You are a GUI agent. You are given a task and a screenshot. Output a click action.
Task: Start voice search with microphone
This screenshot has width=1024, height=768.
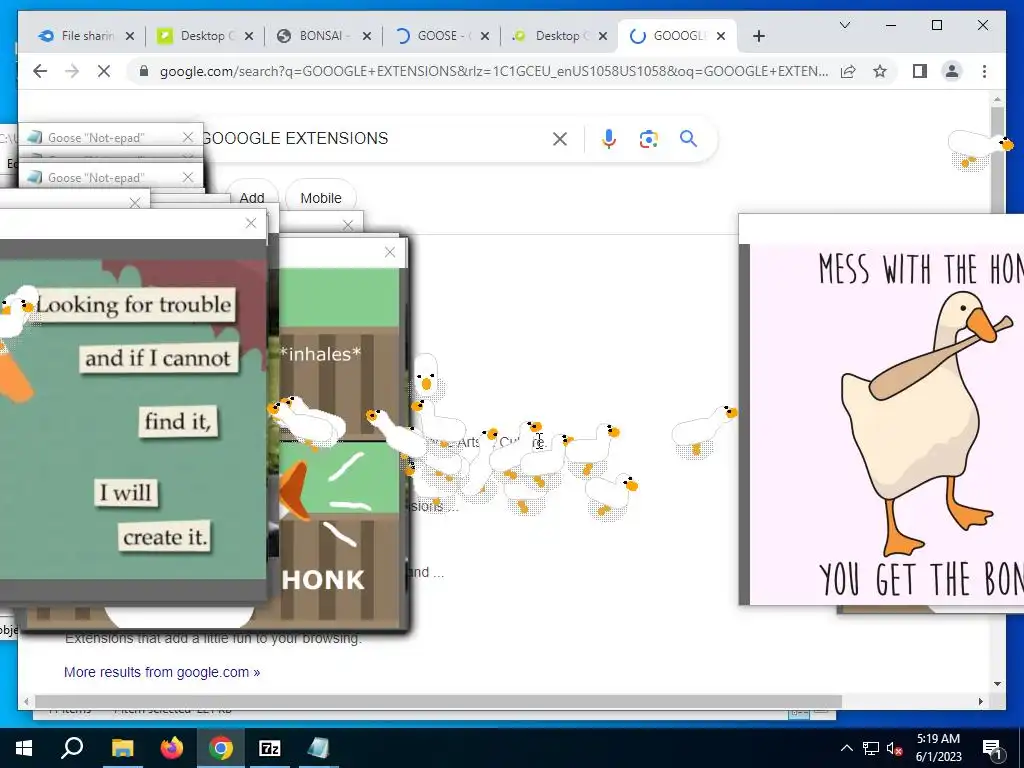[x=609, y=138]
